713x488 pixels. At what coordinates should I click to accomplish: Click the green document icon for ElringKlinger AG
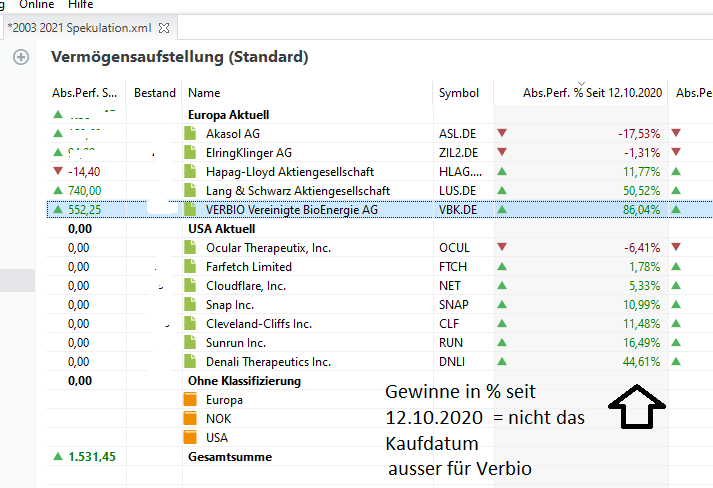pos(192,153)
